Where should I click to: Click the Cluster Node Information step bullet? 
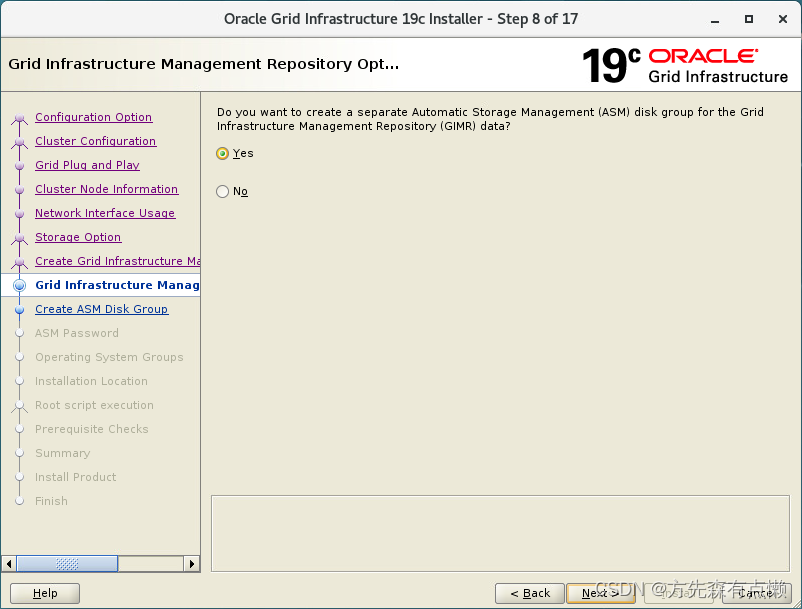[x=19, y=190]
